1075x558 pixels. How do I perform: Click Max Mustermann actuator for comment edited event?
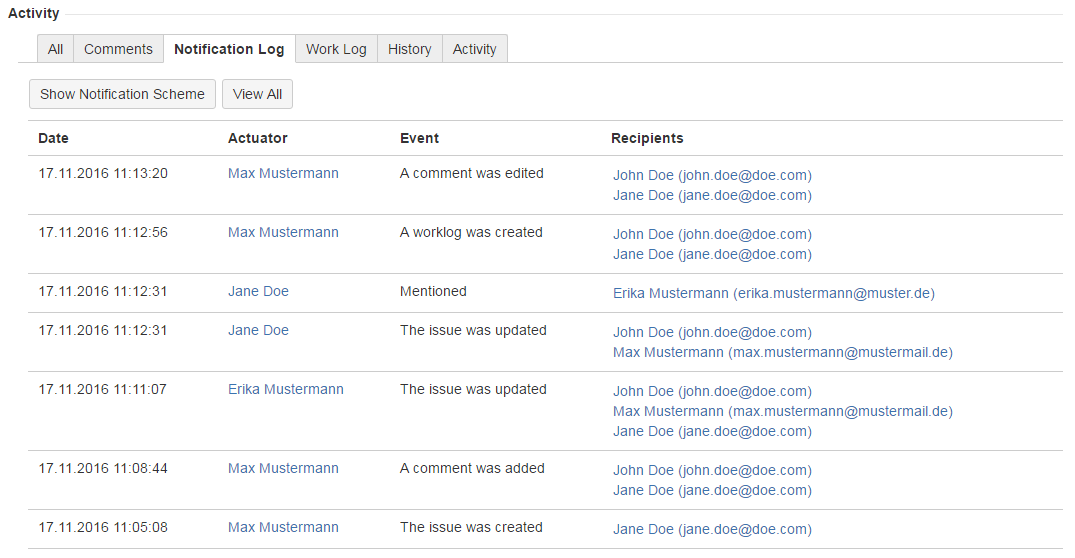point(283,173)
